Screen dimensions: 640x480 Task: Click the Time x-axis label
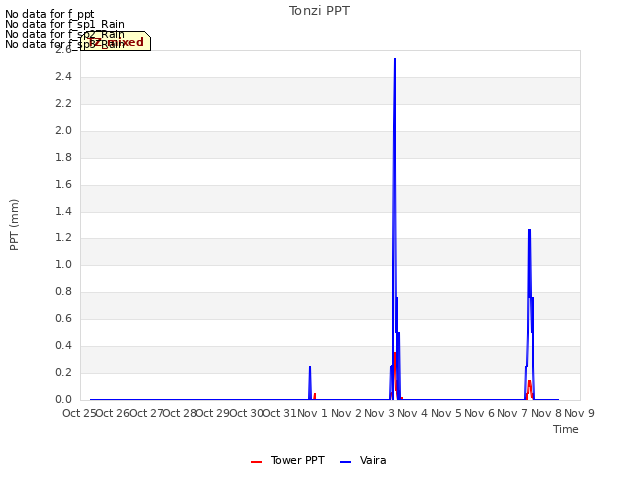coord(565,429)
